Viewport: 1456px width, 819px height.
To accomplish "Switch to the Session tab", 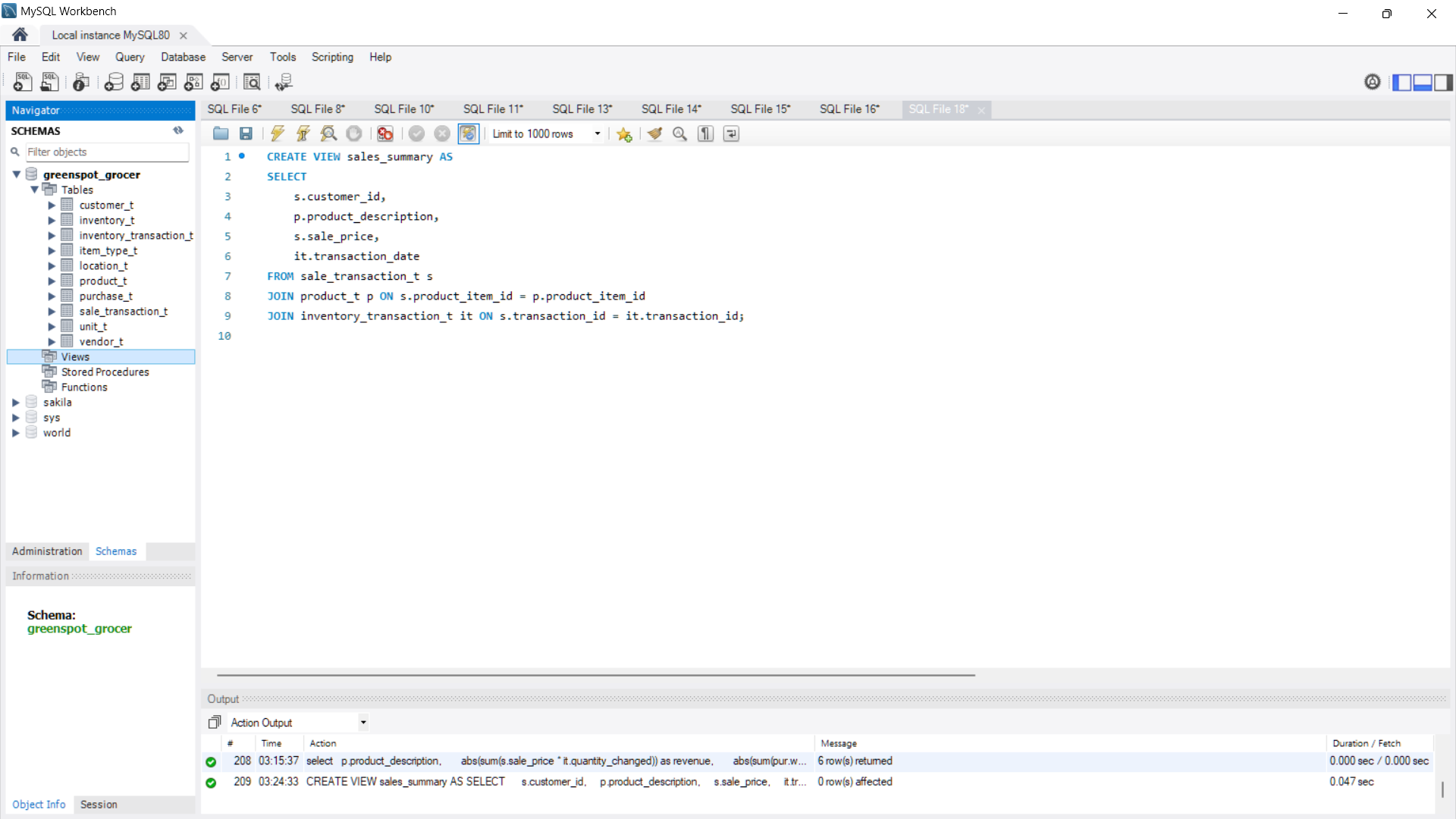I will pos(99,805).
